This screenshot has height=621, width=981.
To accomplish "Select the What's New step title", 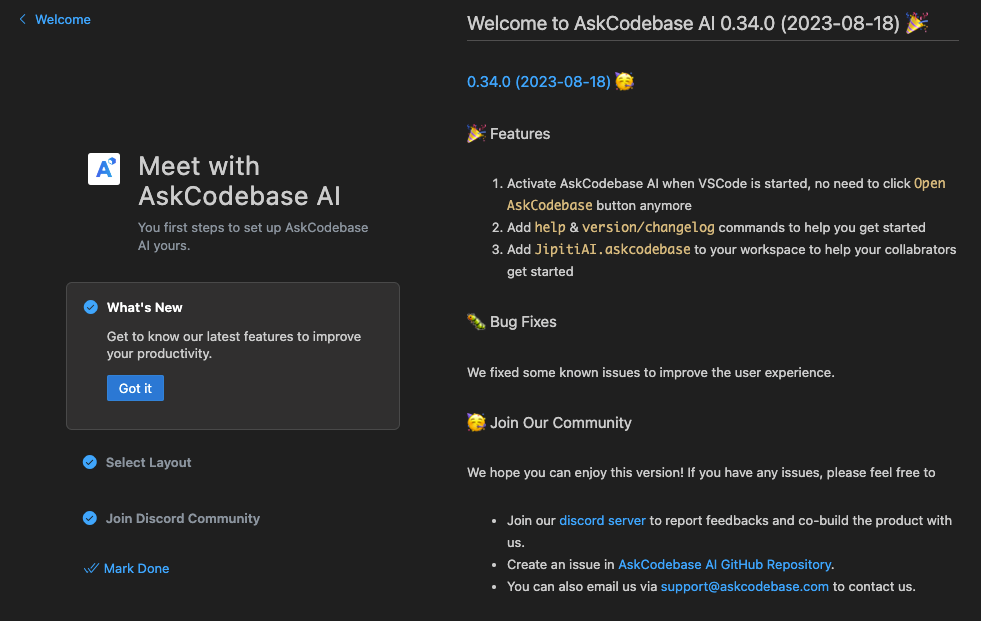I will pos(145,307).
